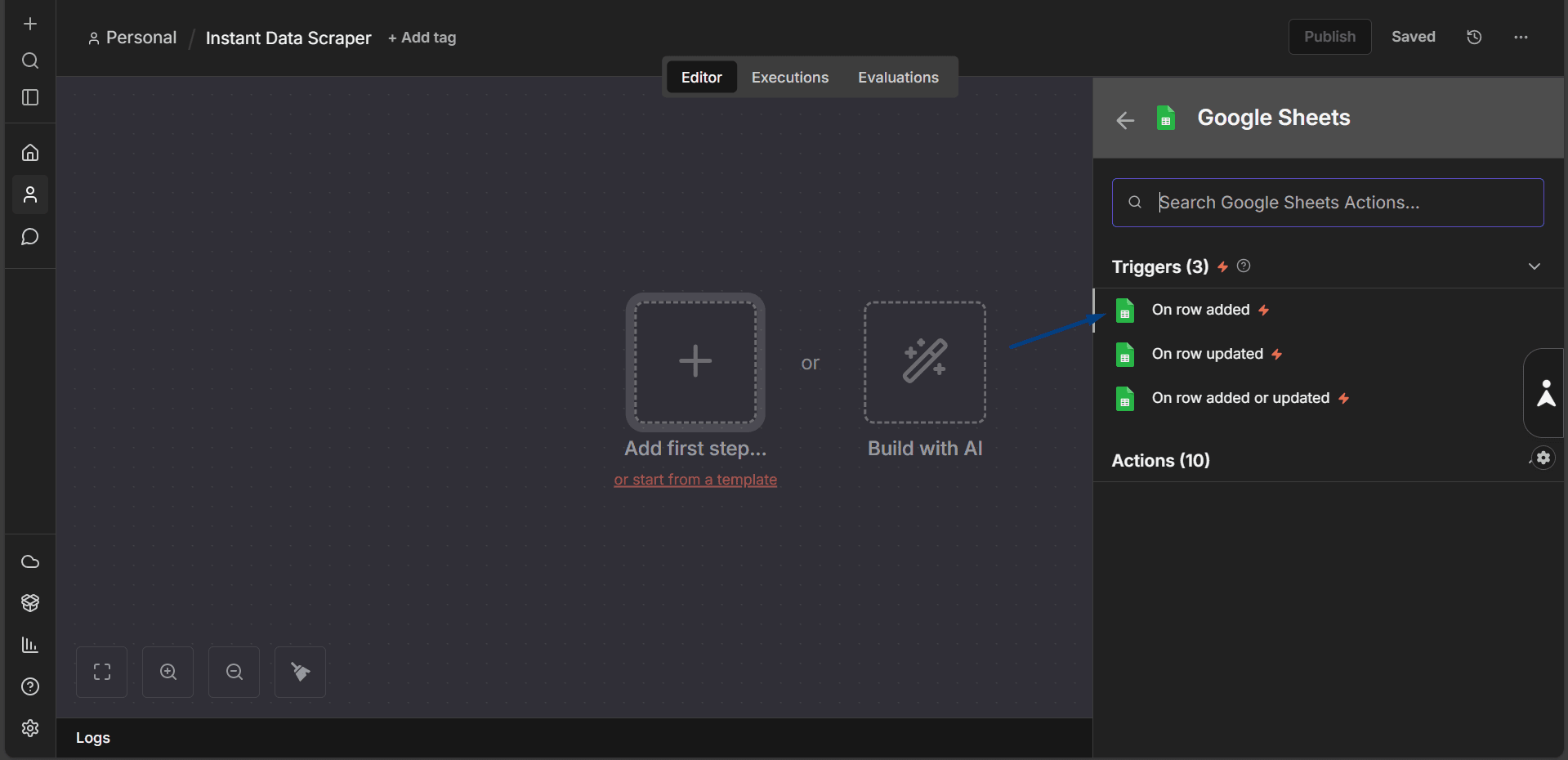Switch to the Executions tab
This screenshot has height=760, width=1568.
[790, 77]
